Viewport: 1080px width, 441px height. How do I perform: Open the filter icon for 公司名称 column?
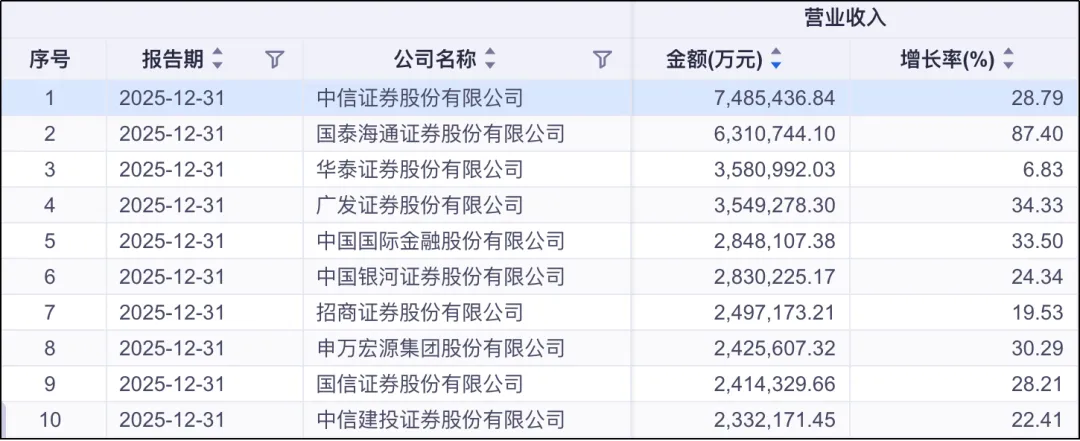(x=603, y=60)
